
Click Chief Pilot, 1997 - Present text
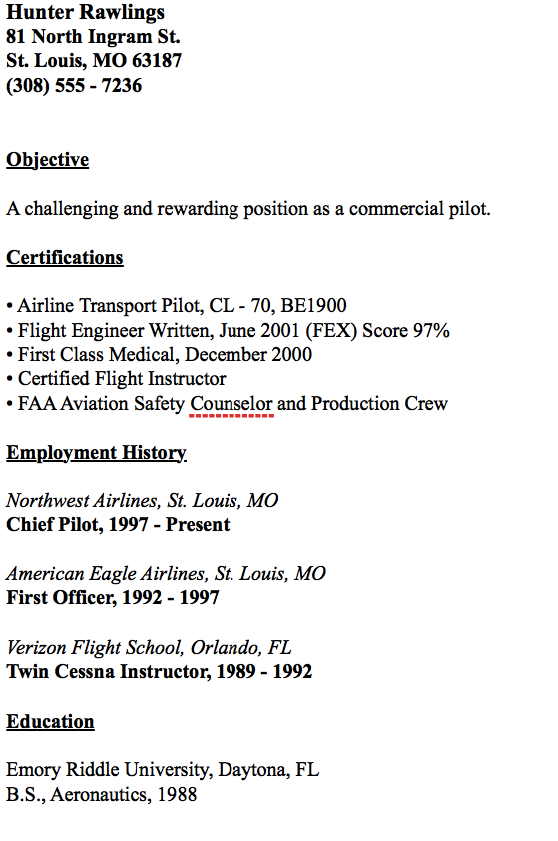coord(118,525)
